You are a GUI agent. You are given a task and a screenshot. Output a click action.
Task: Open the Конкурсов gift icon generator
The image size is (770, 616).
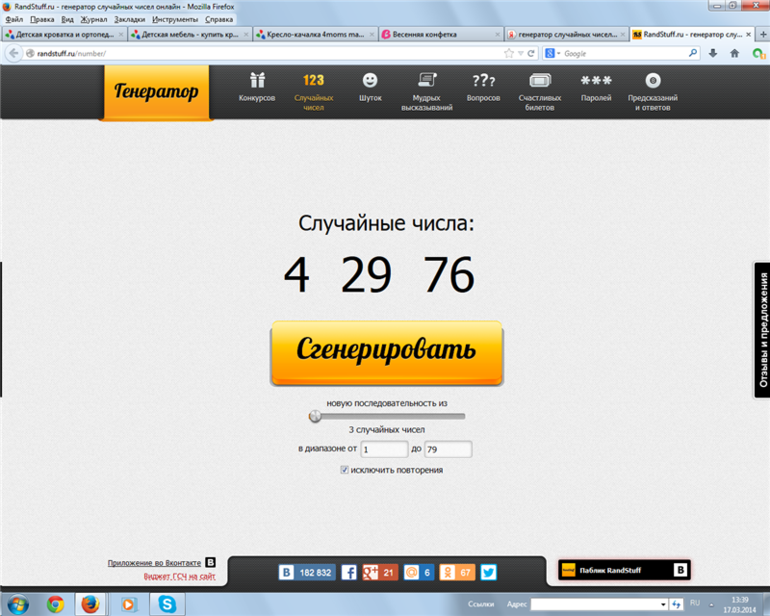257,87
